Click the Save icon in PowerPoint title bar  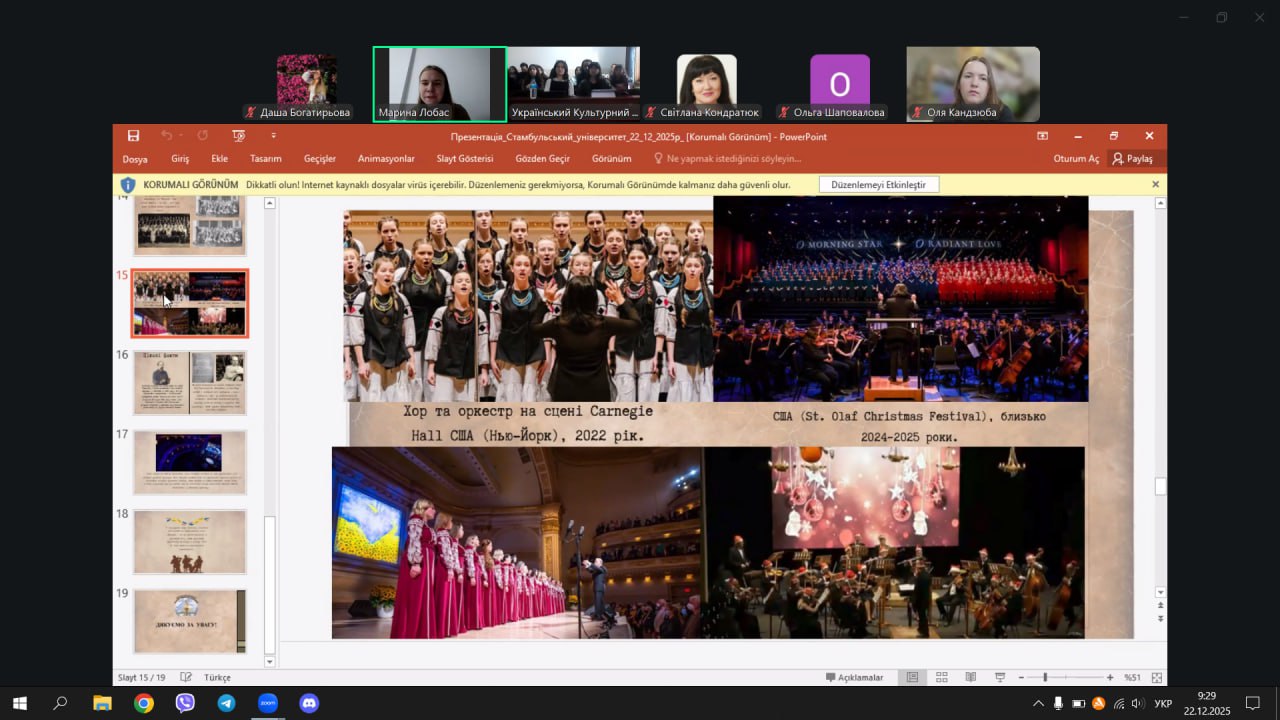coord(133,136)
